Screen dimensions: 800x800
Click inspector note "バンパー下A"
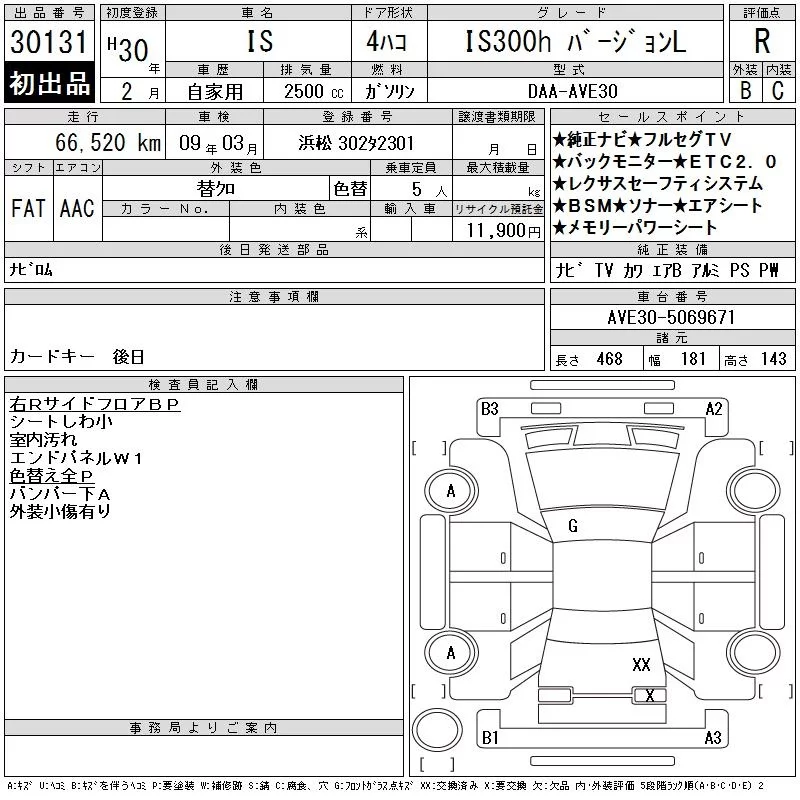click(x=60, y=494)
